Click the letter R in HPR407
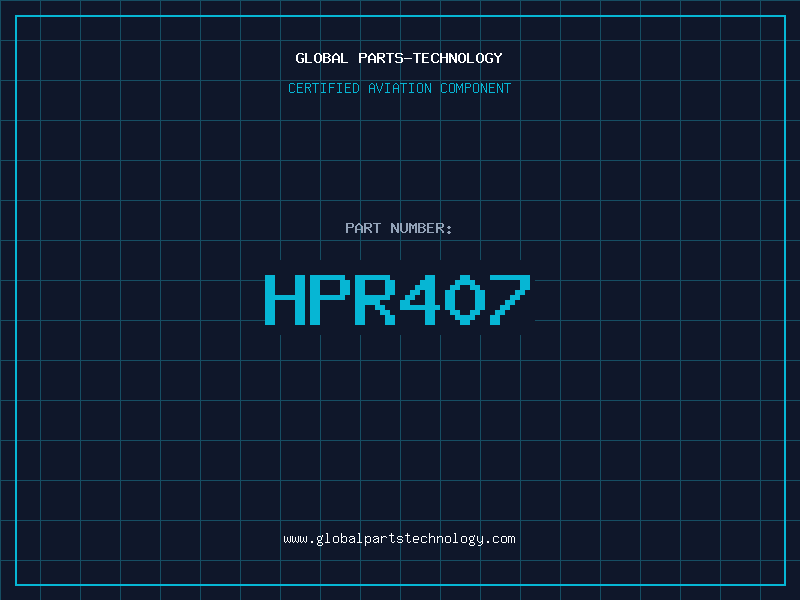Image resolution: width=800 pixels, height=600 pixels. click(x=374, y=298)
